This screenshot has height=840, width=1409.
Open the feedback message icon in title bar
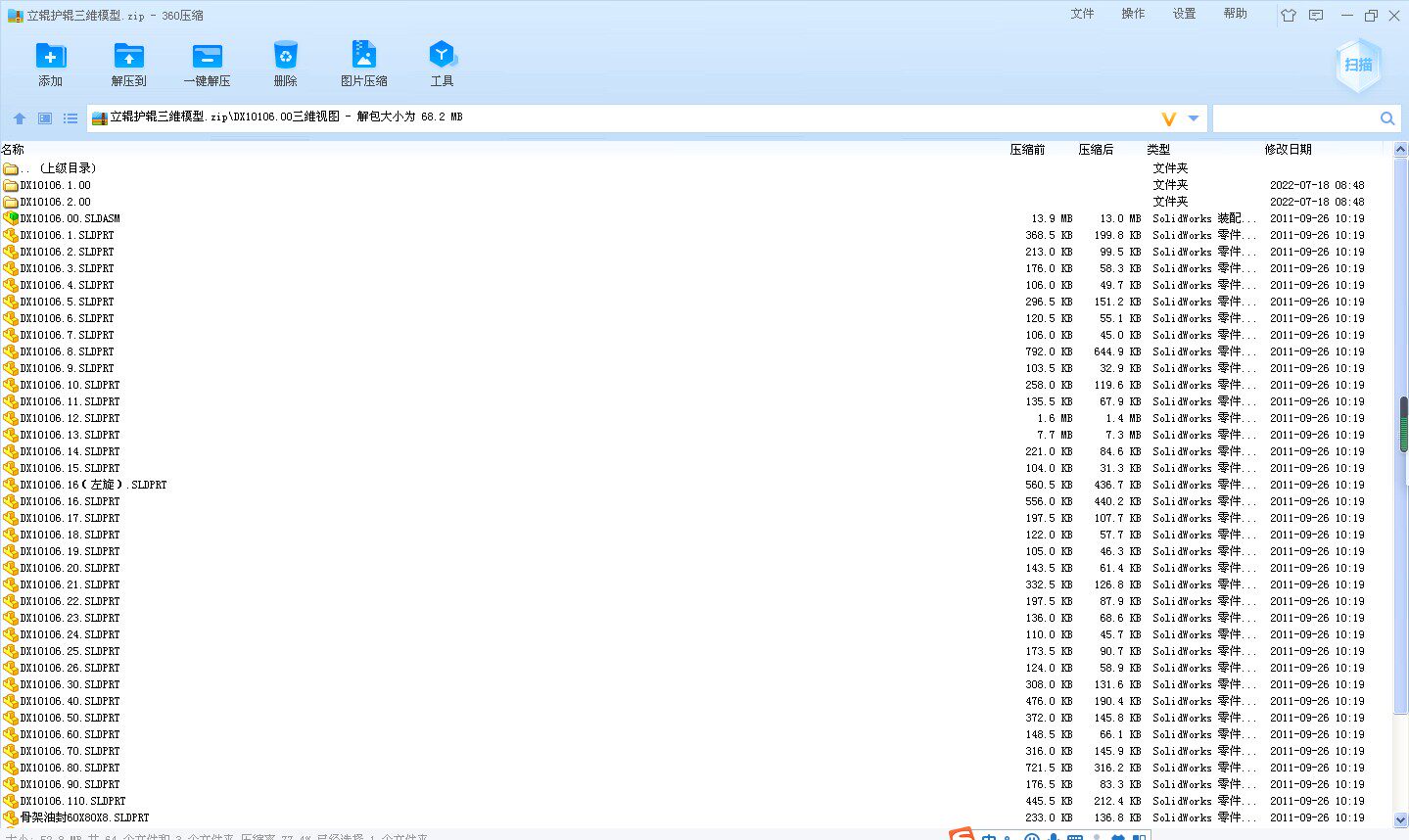(x=1316, y=16)
